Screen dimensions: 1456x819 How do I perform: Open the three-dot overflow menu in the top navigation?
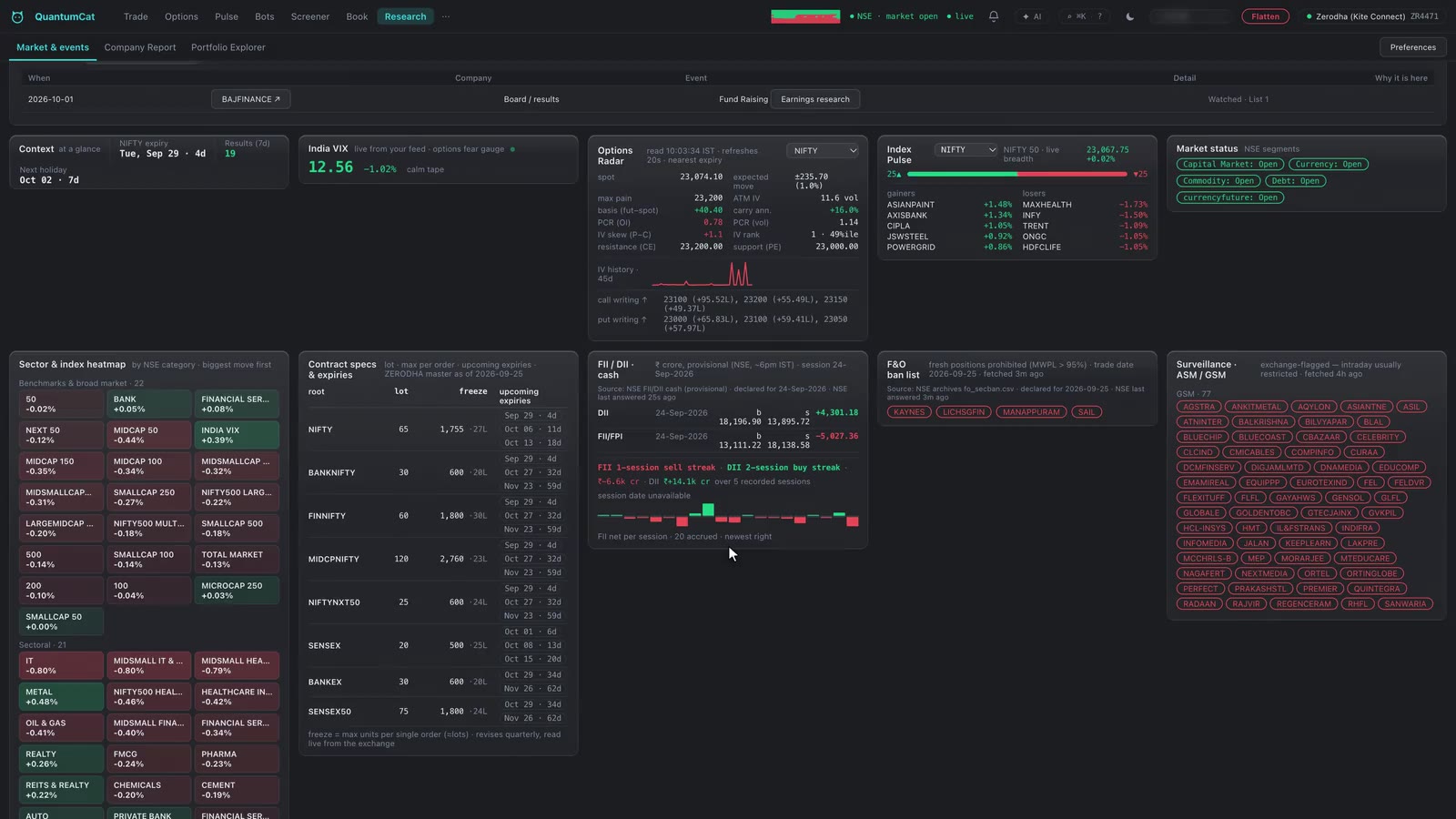tap(446, 16)
